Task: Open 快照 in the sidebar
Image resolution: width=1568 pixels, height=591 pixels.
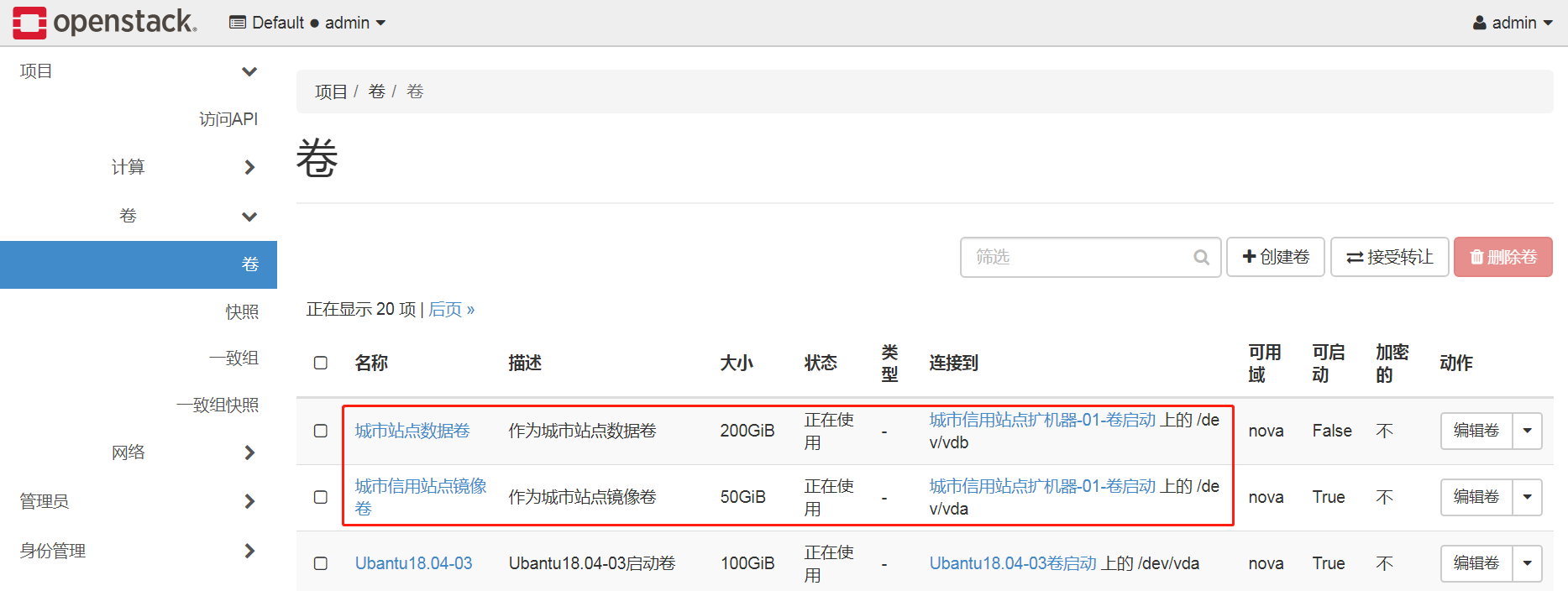Action: (x=242, y=311)
